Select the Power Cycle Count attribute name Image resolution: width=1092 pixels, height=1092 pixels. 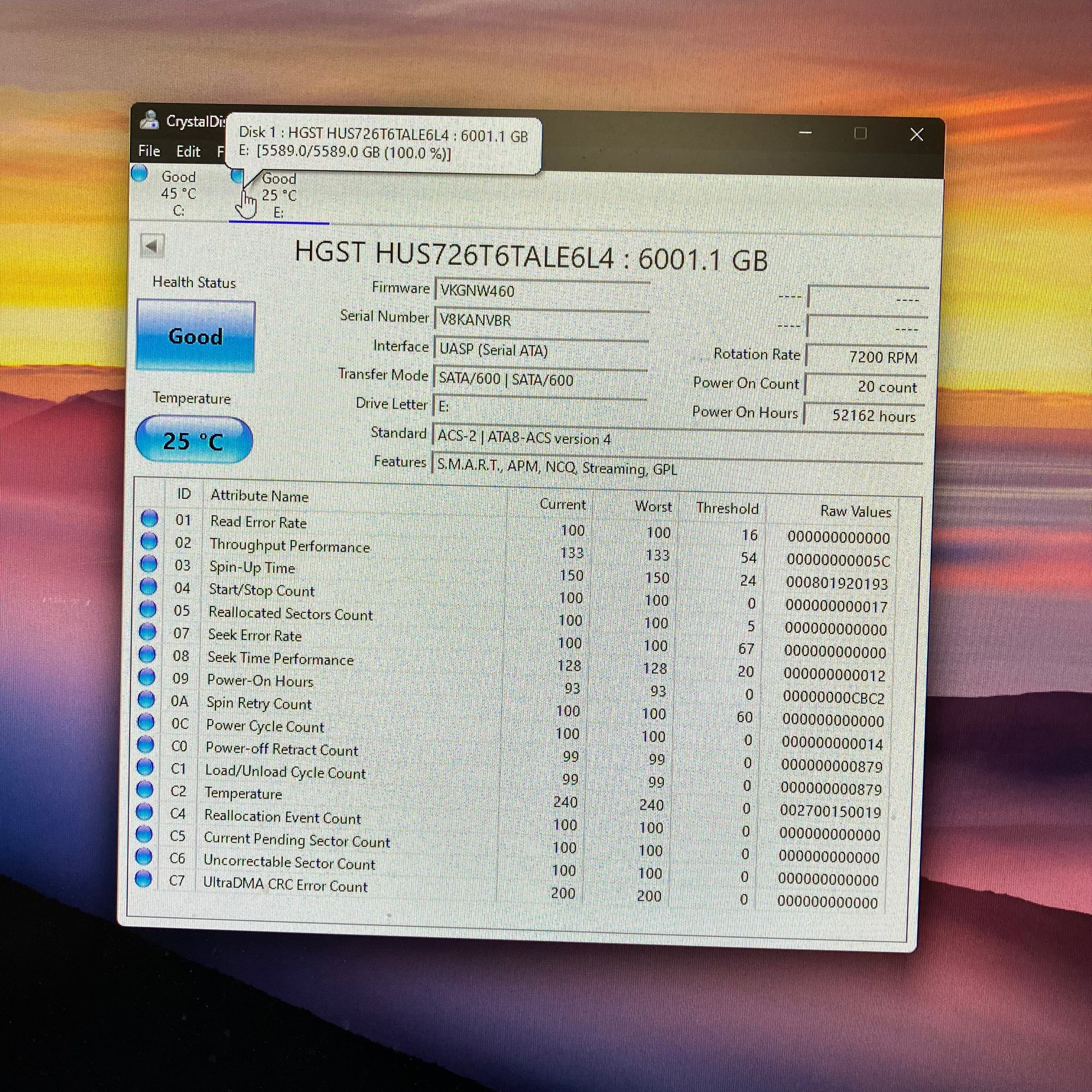click(x=265, y=726)
